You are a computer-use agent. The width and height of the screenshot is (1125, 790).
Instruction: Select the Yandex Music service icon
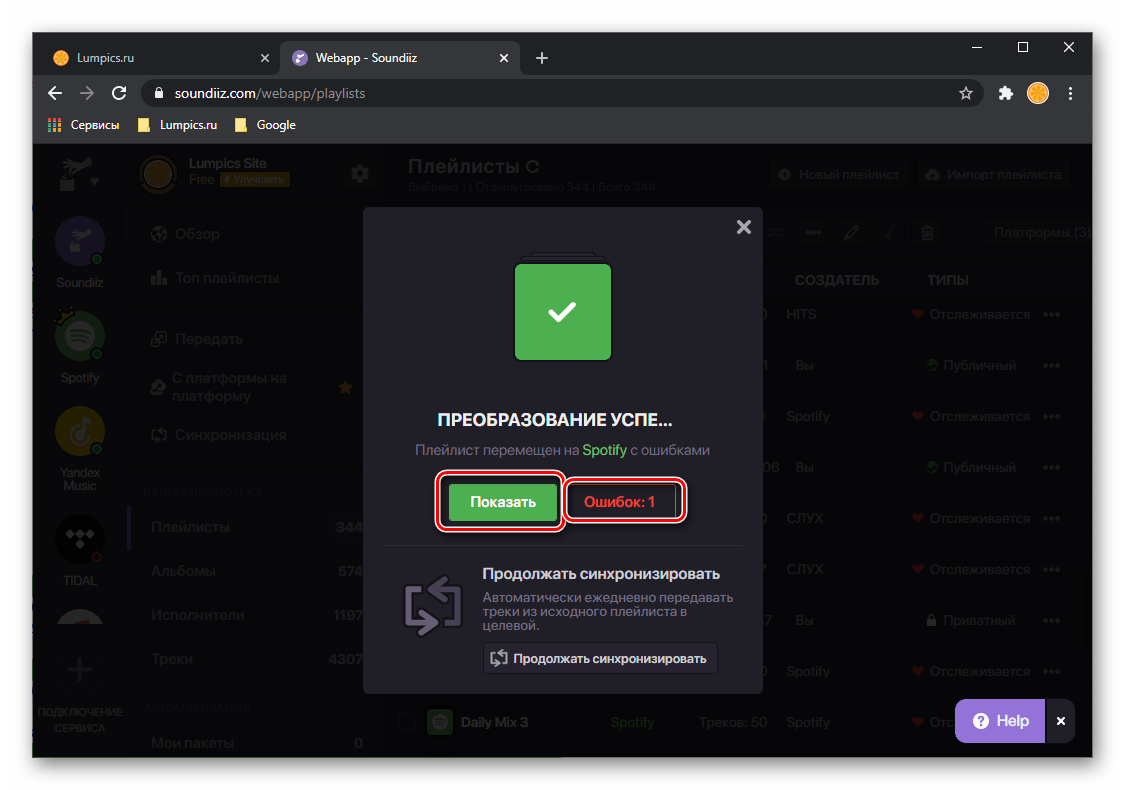click(80, 431)
